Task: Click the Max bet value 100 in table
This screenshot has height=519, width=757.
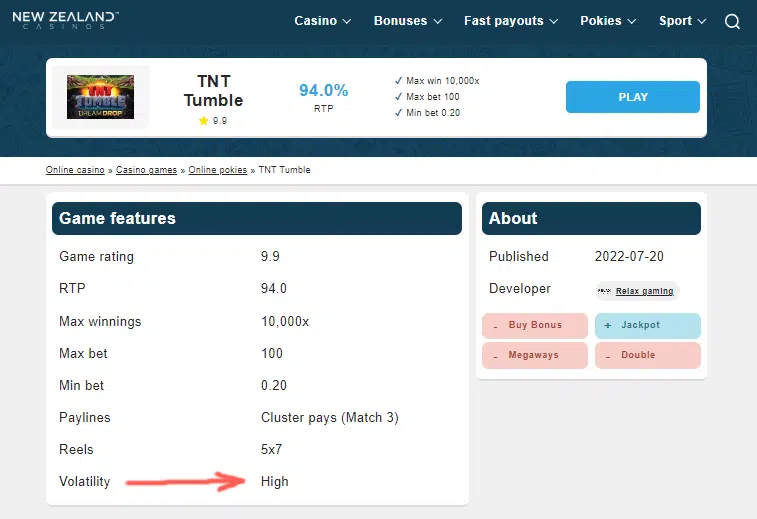Action: 272,353
